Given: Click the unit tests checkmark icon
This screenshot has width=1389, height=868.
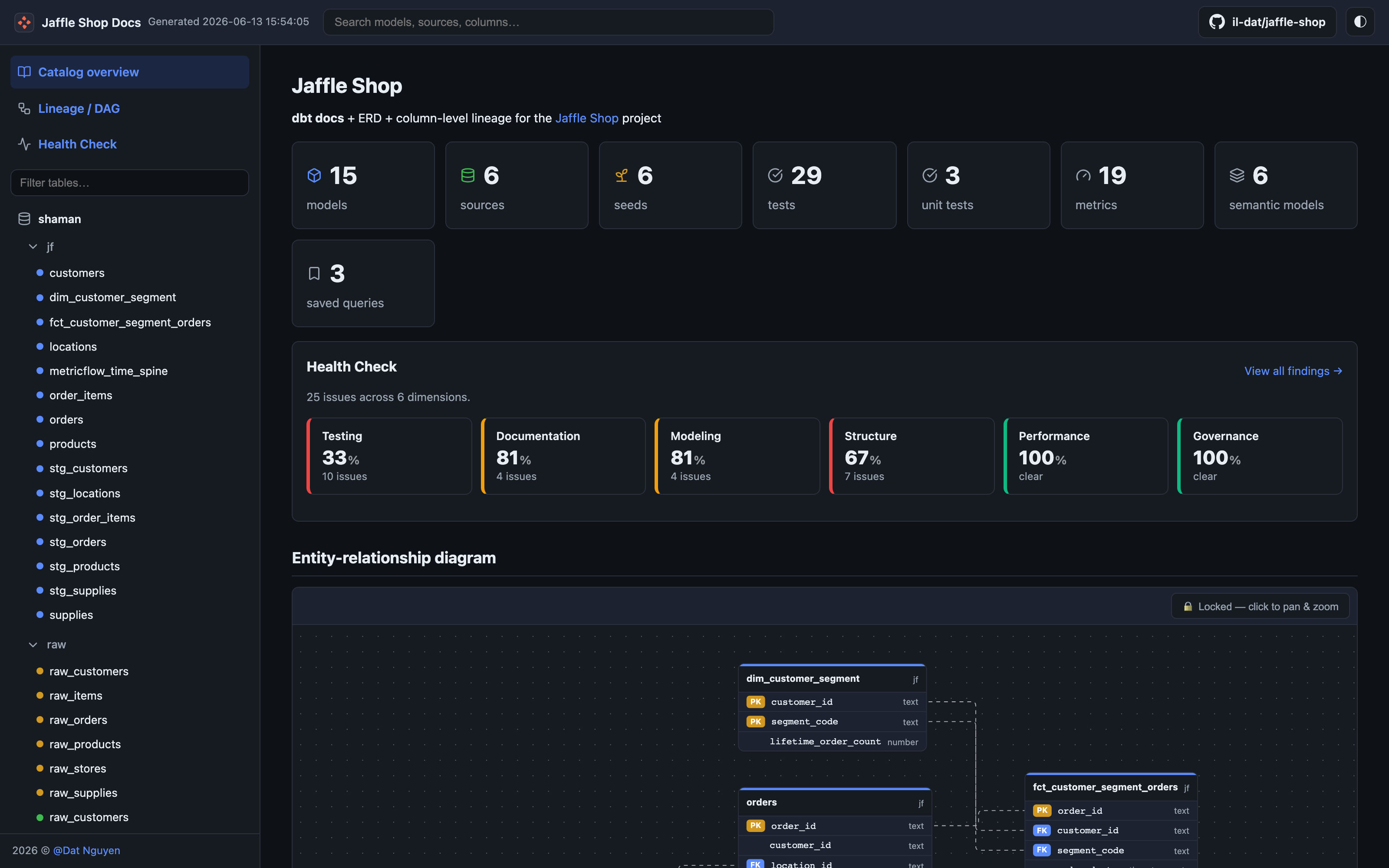Looking at the screenshot, I should [929, 175].
